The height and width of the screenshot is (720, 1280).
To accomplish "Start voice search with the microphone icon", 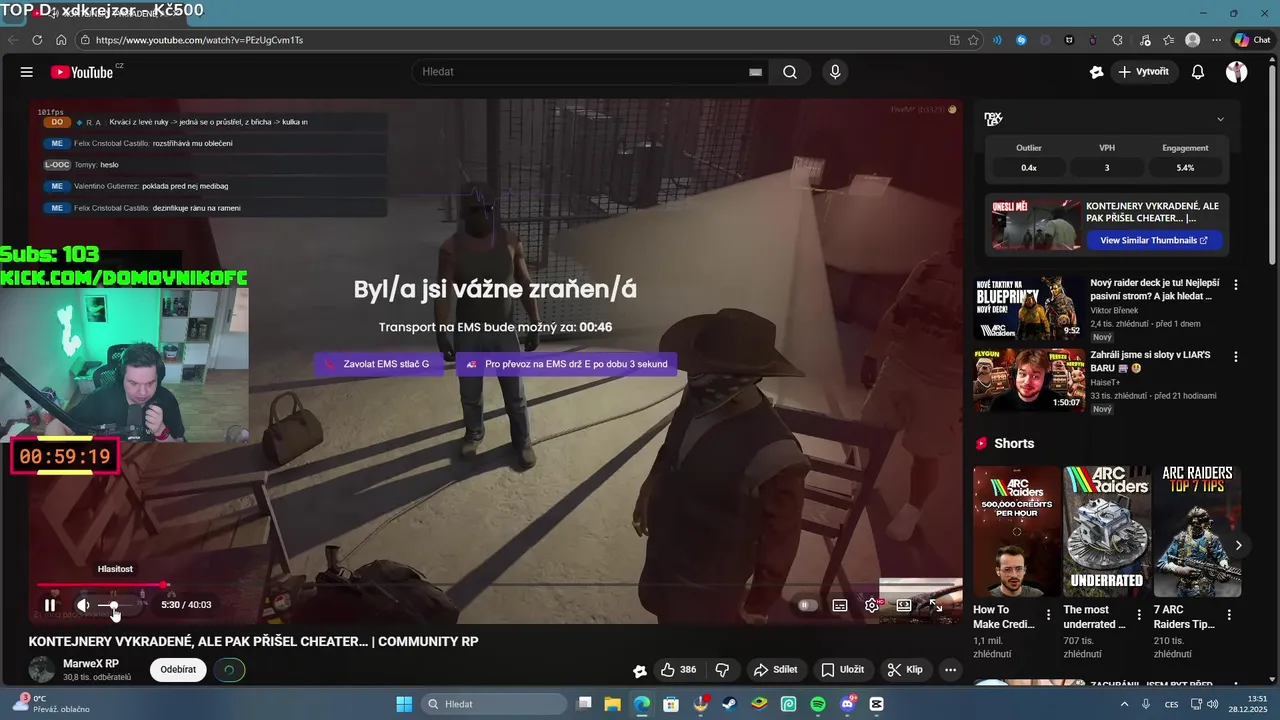I will [835, 72].
